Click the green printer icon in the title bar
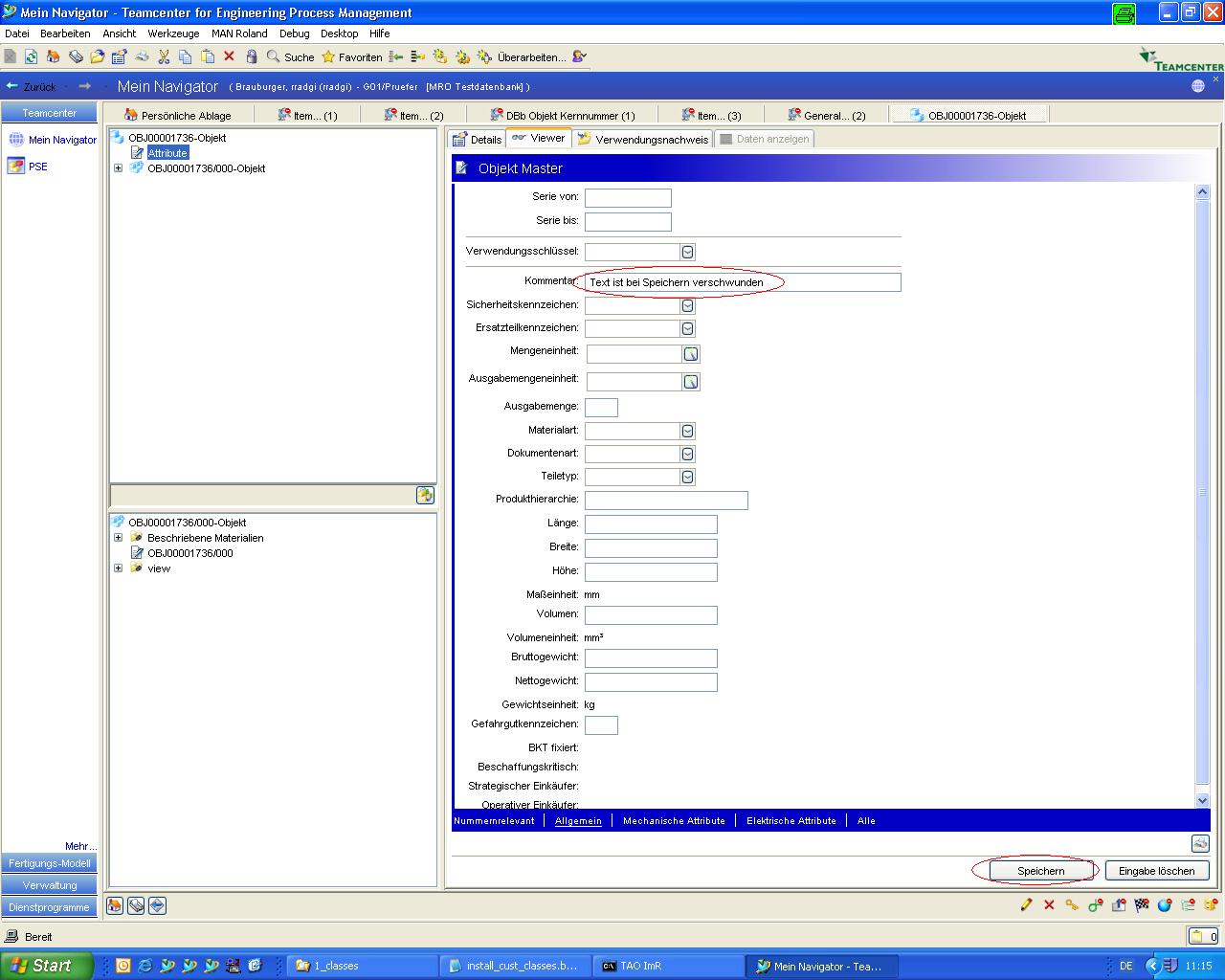The width and height of the screenshot is (1225, 980). [1125, 13]
